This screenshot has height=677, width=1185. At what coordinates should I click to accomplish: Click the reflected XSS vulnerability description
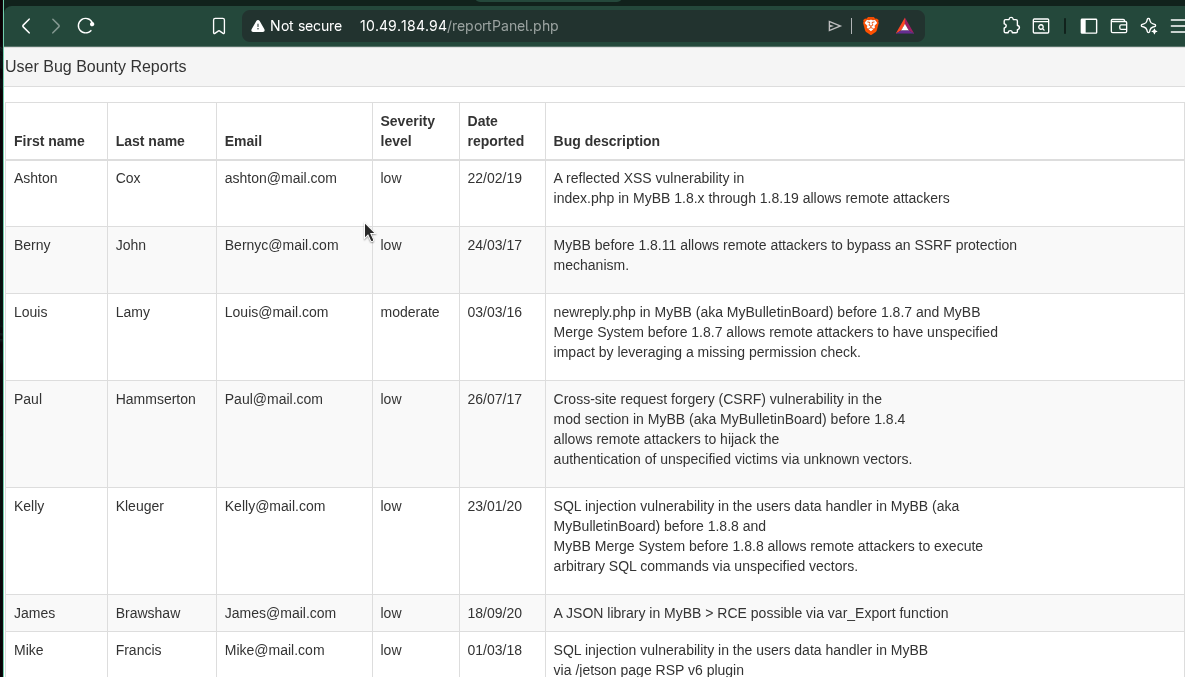point(751,188)
